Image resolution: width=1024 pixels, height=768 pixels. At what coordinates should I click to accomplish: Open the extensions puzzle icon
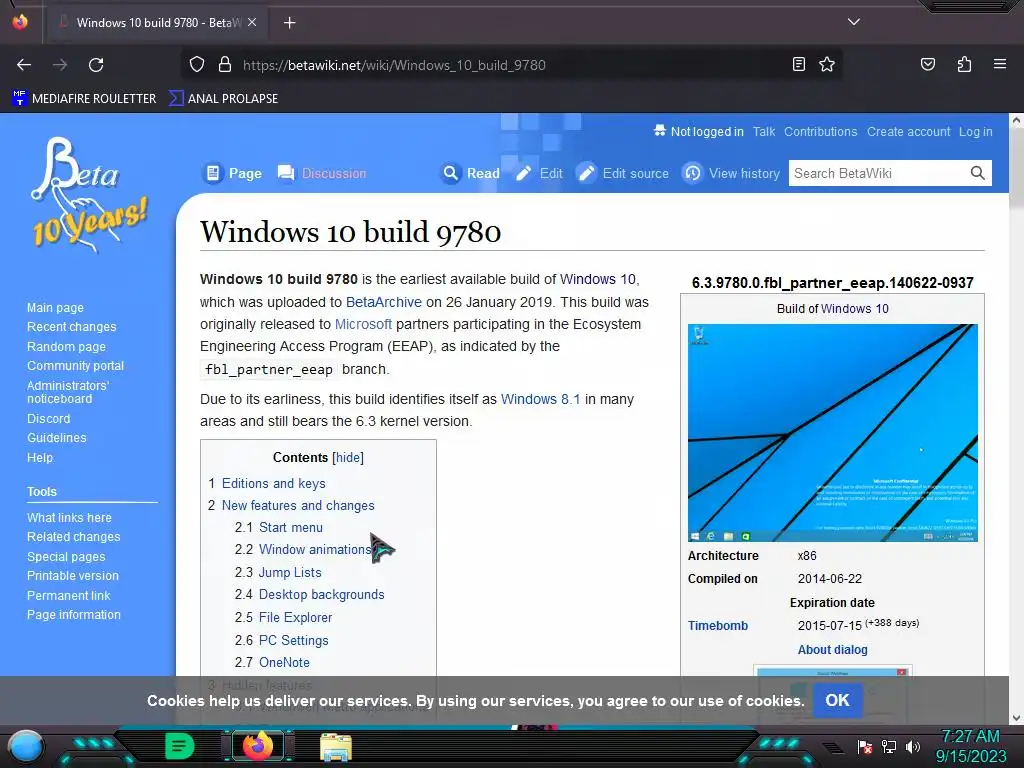click(964, 65)
